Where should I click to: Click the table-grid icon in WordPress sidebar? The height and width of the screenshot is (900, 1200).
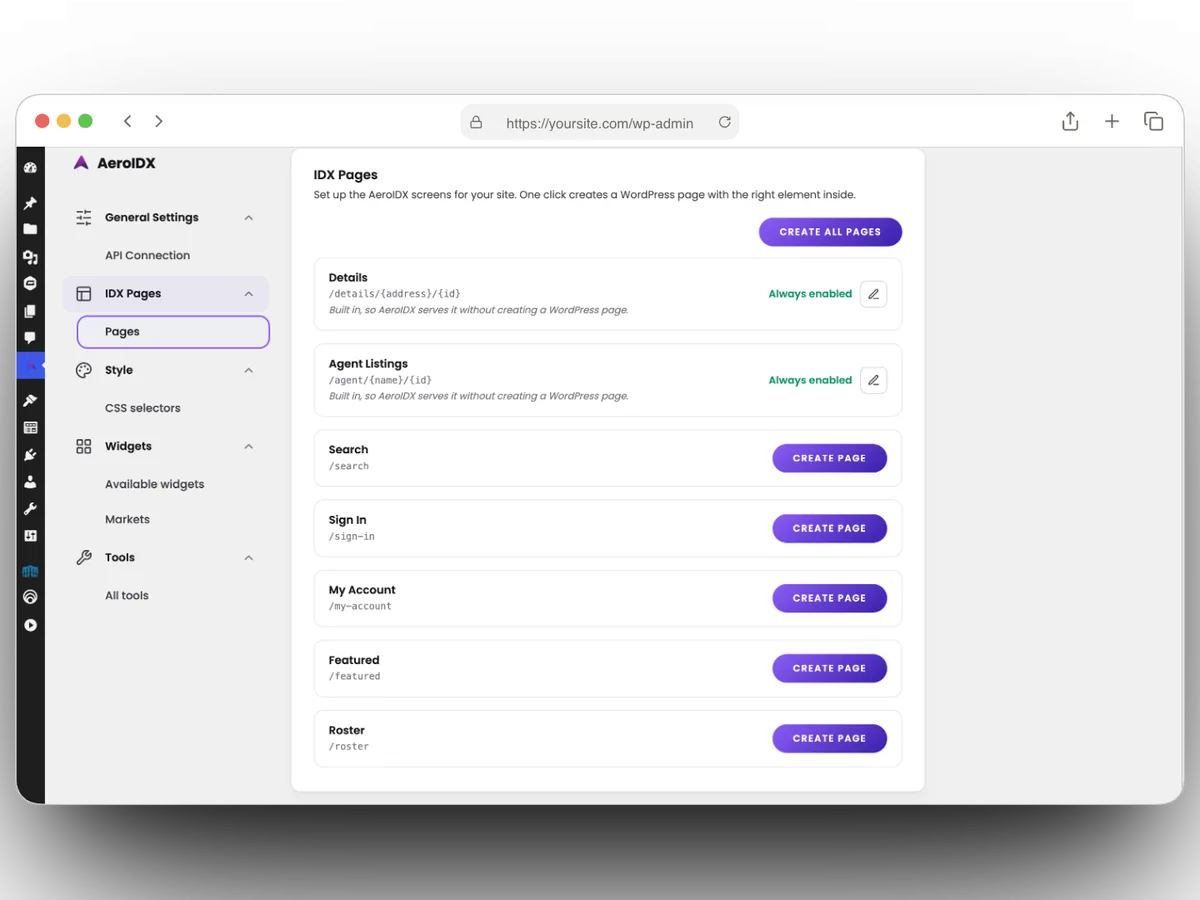[x=30, y=427]
